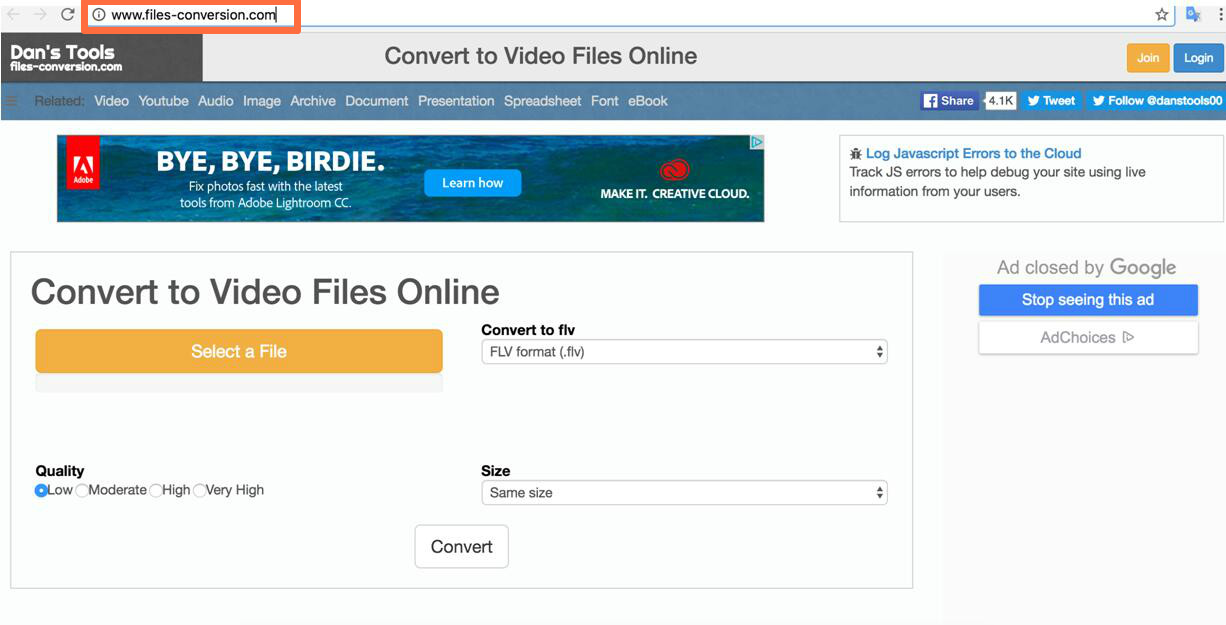Click the AdChoices icon on banner ad
The width and height of the screenshot is (1226, 625).
[757, 142]
